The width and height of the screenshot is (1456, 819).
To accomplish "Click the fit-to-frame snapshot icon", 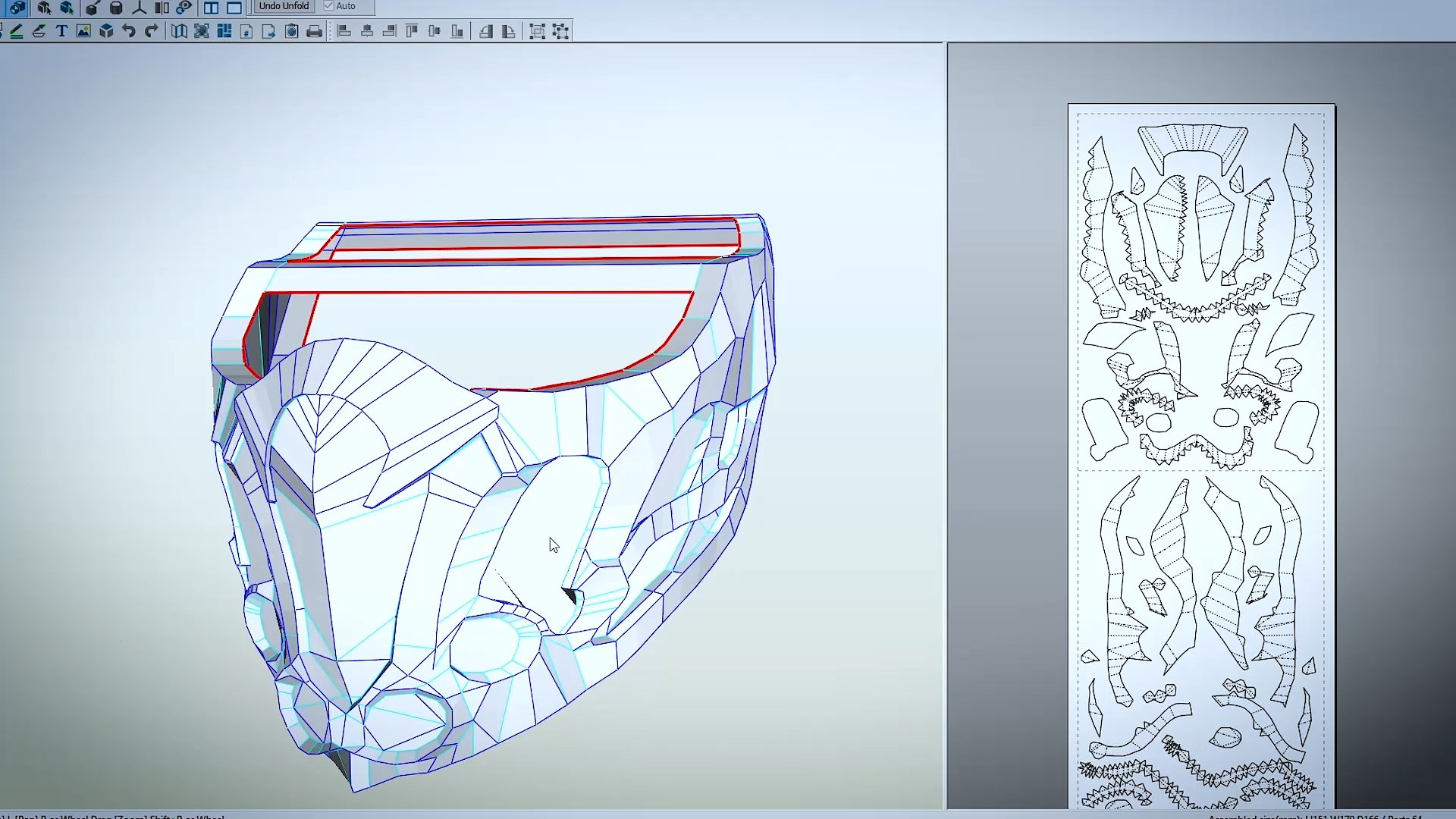I will pos(202,31).
